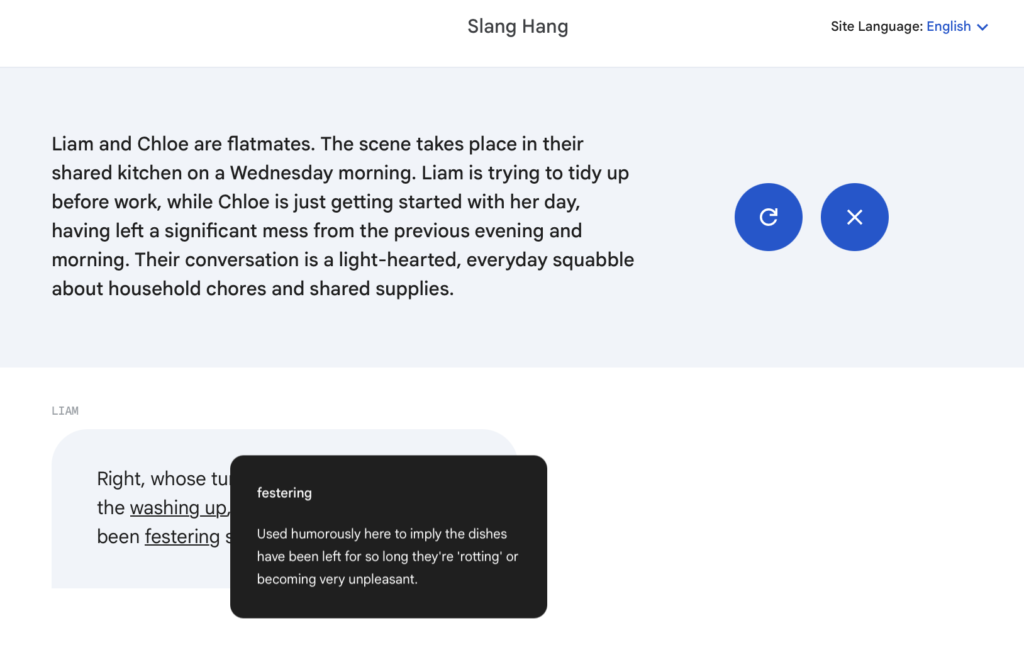Click the "Site Language:" label
Image resolution: width=1024 pixels, height=657 pixels.
coord(876,27)
